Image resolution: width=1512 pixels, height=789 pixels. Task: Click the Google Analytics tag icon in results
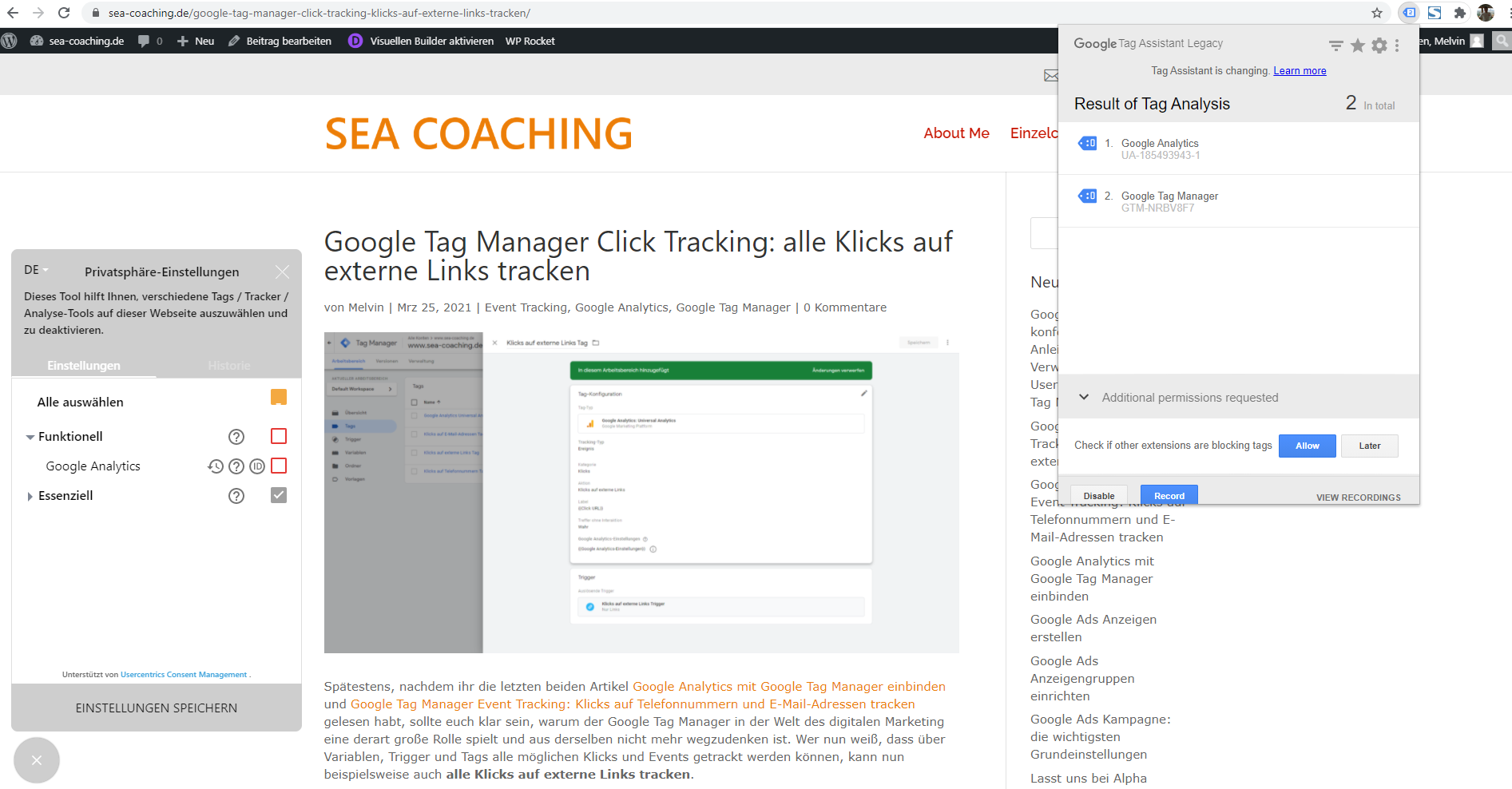(x=1087, y=143)
